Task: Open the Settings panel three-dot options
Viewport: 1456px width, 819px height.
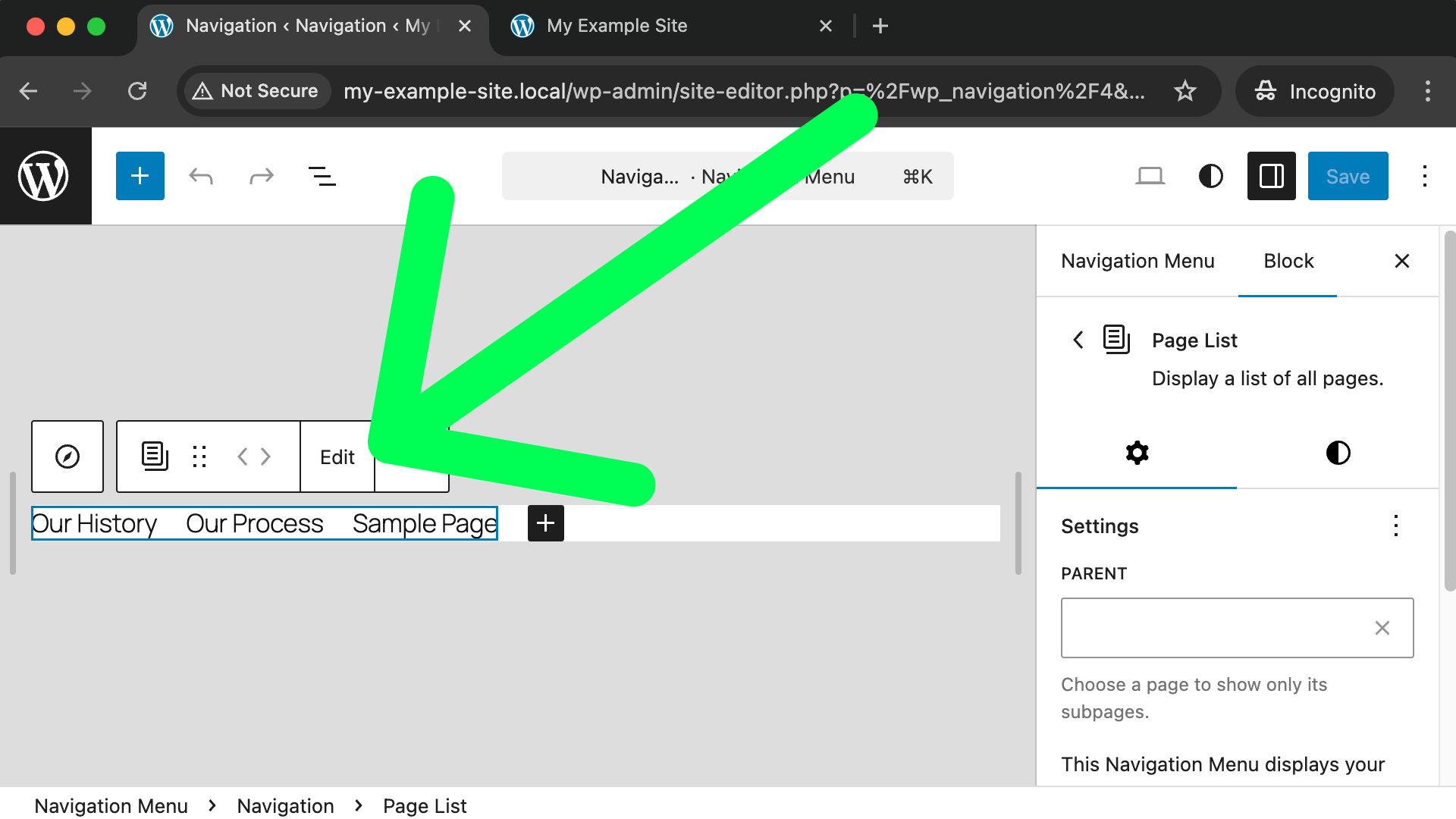Action: pos(1395,526)
